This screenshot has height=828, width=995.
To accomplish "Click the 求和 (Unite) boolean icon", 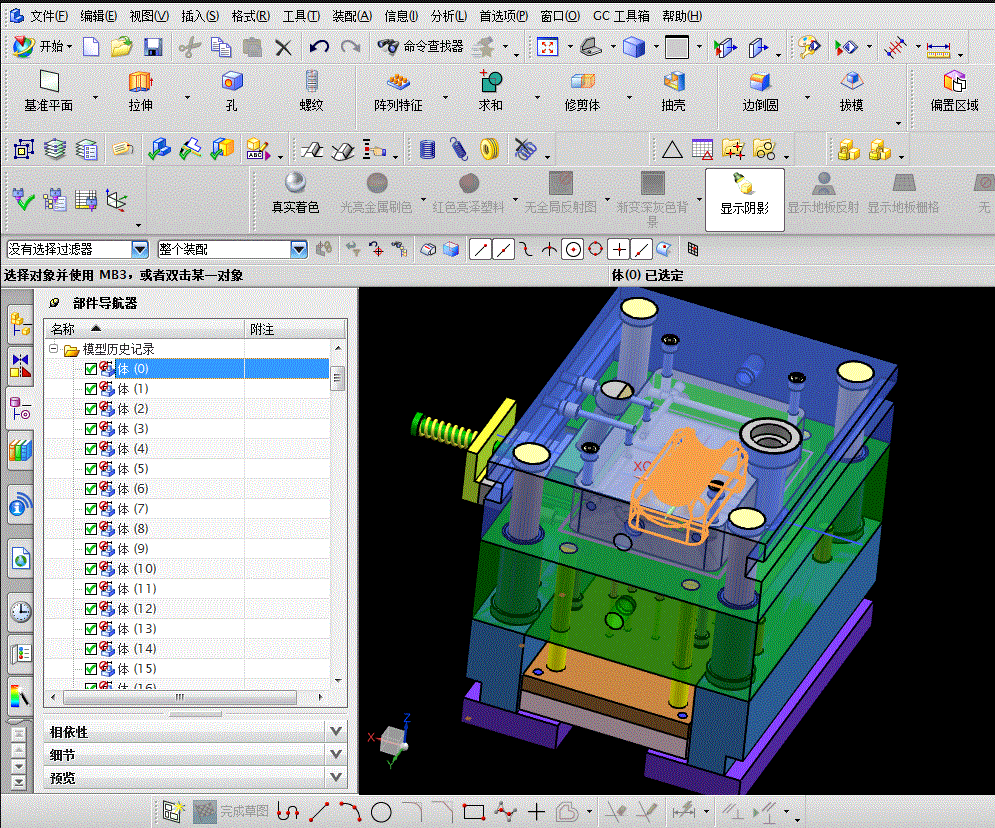I will point(490,83).
